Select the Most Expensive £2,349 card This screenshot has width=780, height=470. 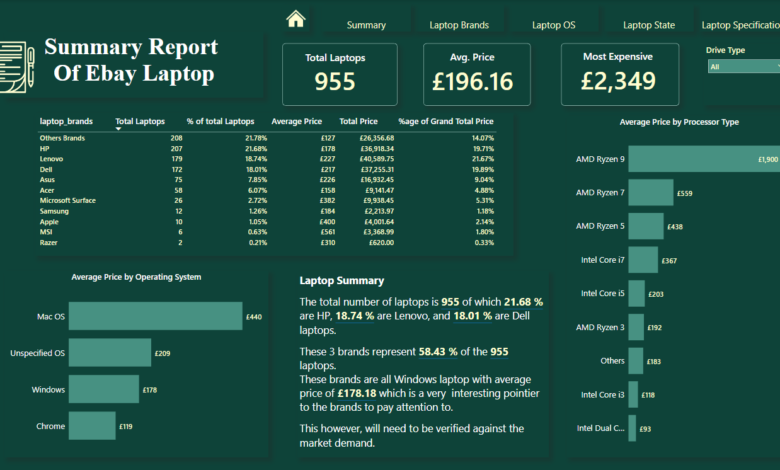click(x=620, y=74)
